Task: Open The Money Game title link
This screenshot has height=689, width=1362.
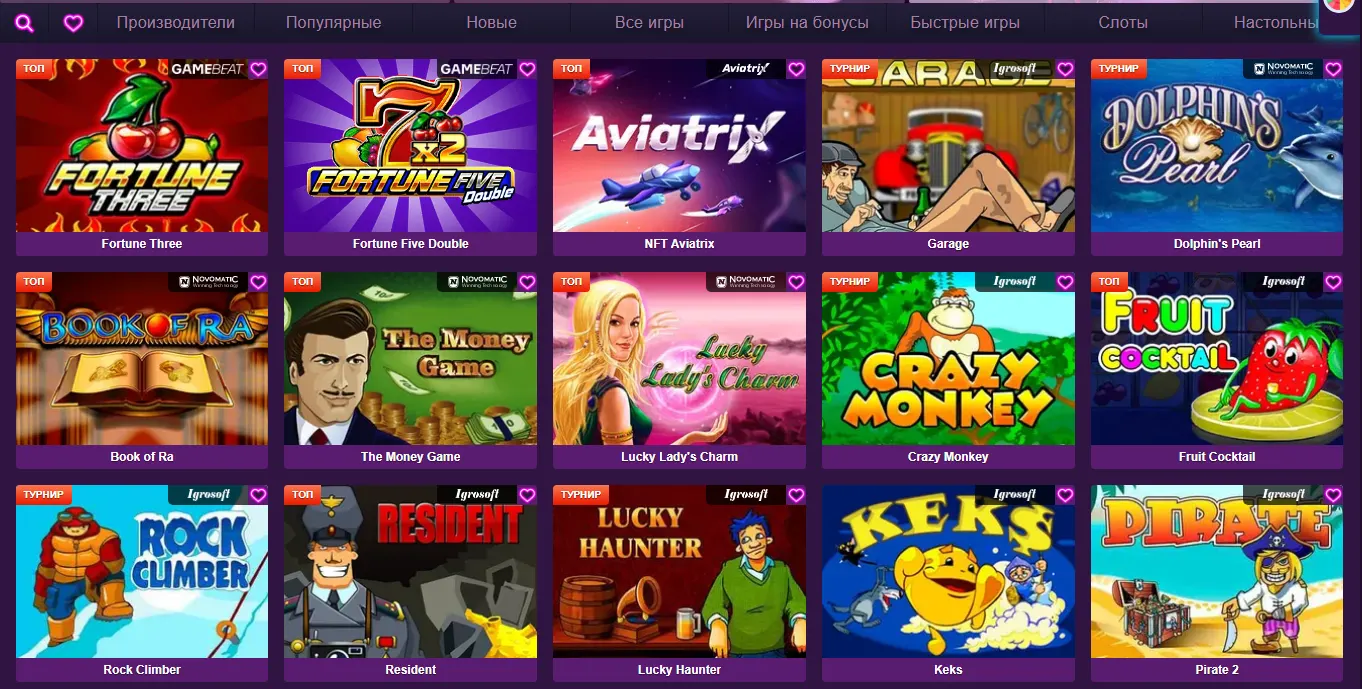Action: pos(410,457)
